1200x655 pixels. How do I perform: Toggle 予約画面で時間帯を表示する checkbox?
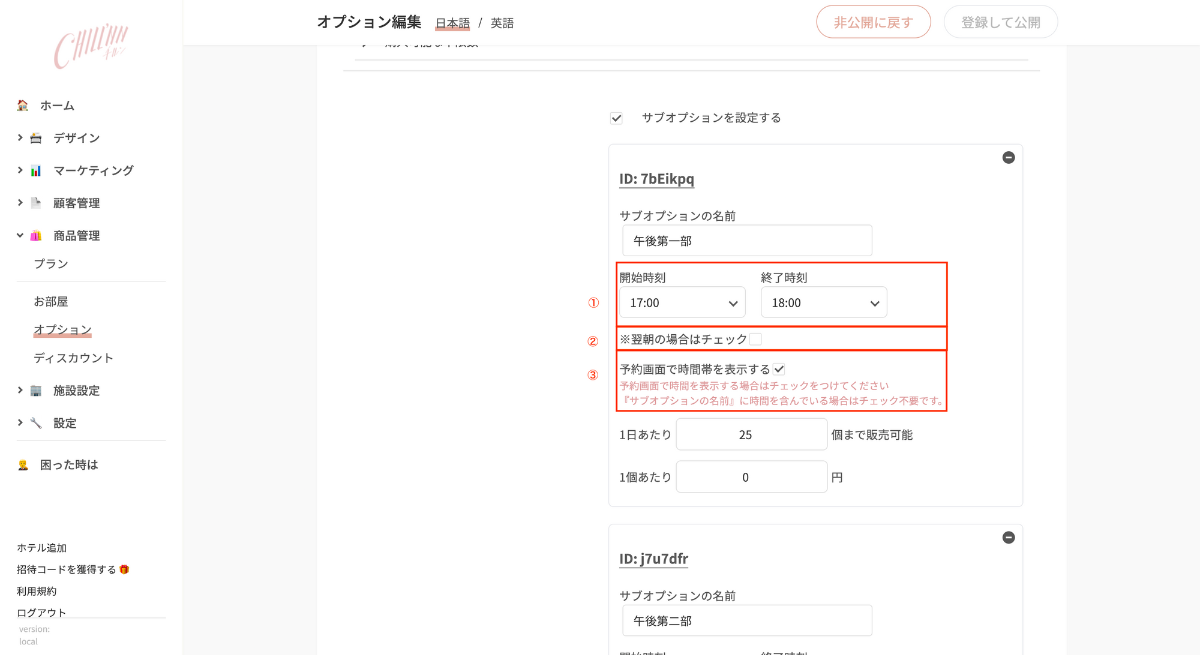(x=779, y=369)
